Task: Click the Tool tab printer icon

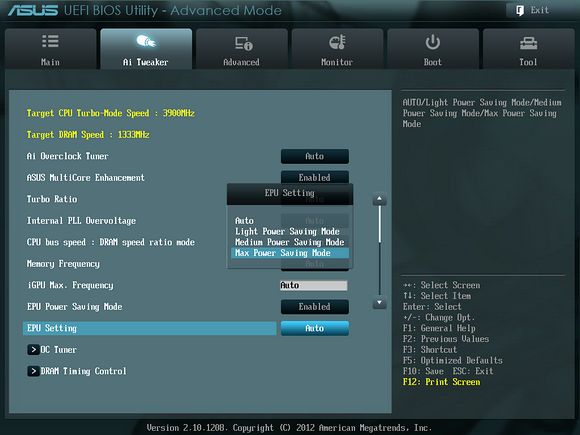Action: point(528,44)
